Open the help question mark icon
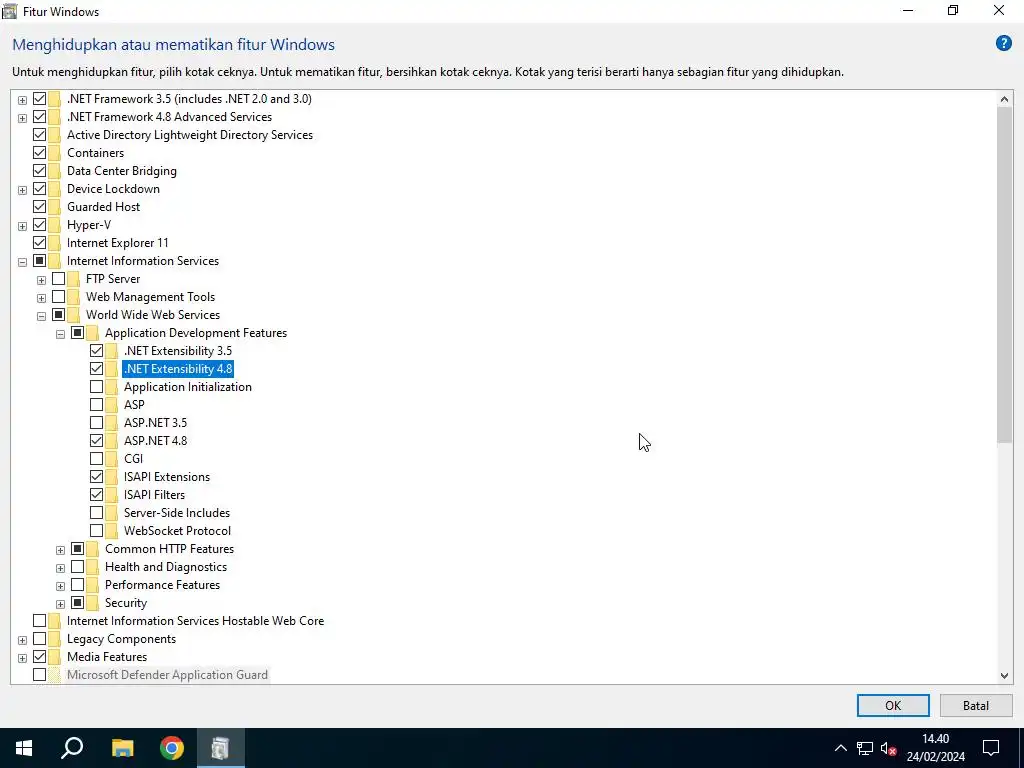 tap(1003, 44)
